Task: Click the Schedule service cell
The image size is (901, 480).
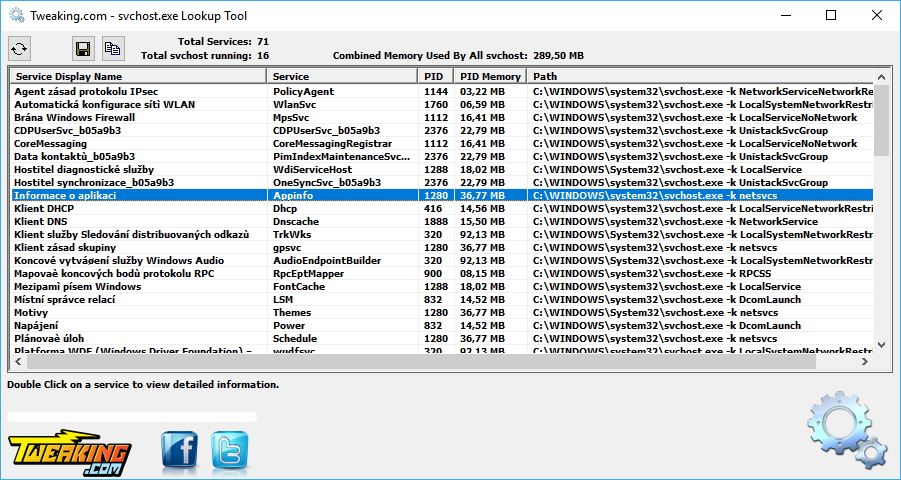Action: pos(295,339)
